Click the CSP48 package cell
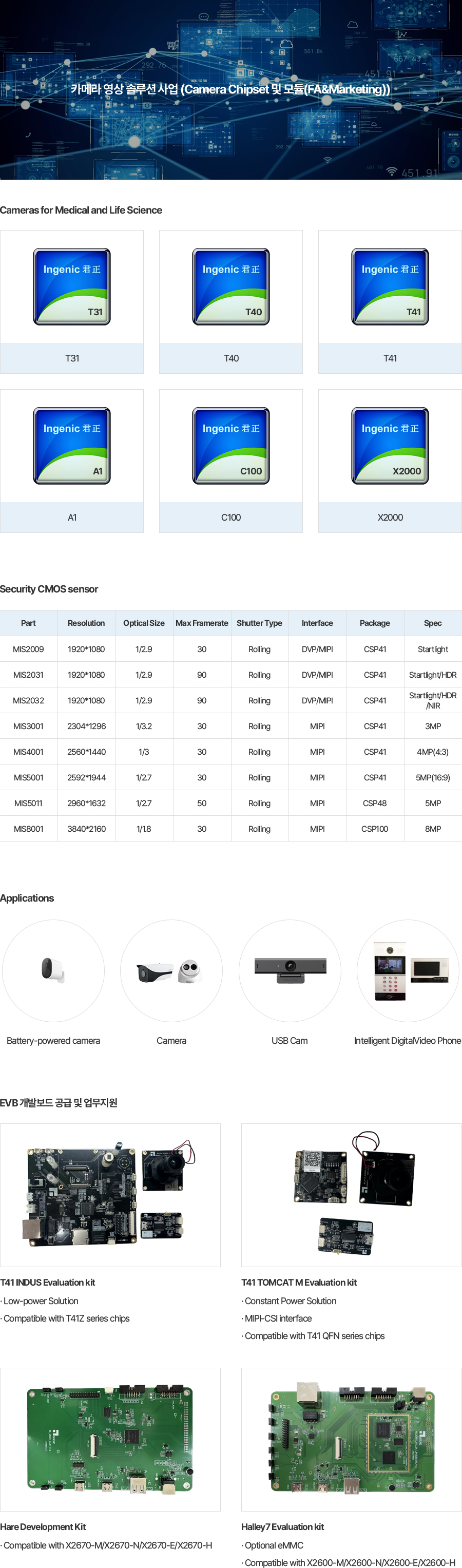Viewport: 462px width, 1568px height. (x=375, y=804)
